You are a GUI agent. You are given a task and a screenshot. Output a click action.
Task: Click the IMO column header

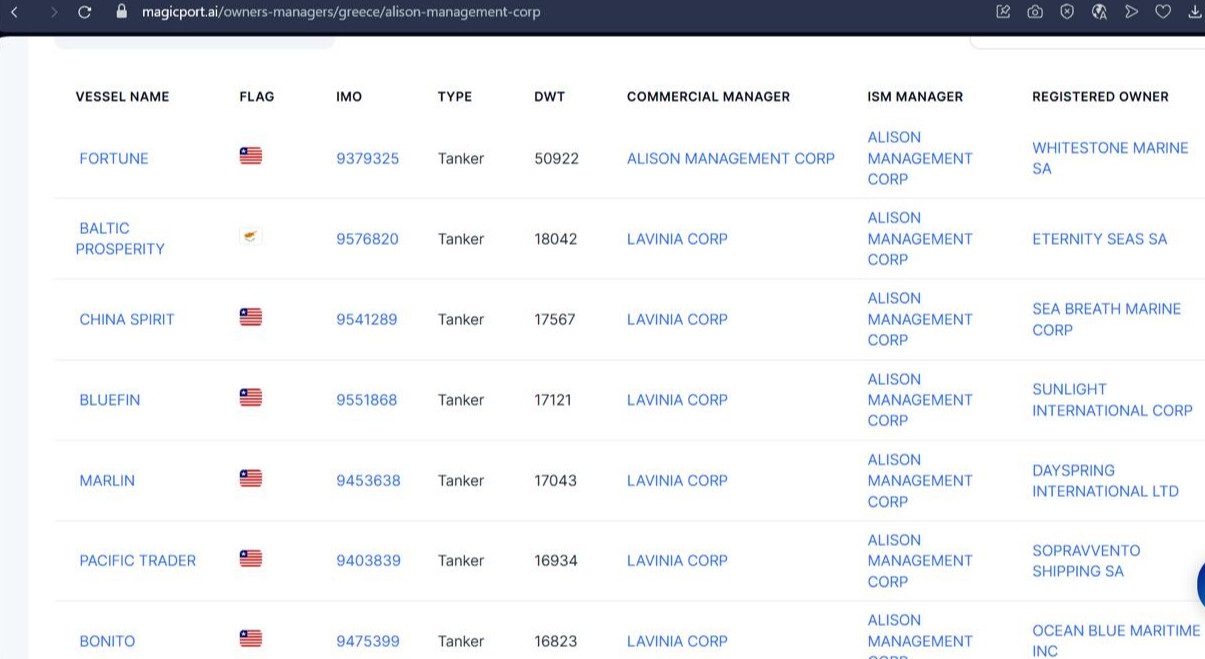coord(349,97)
